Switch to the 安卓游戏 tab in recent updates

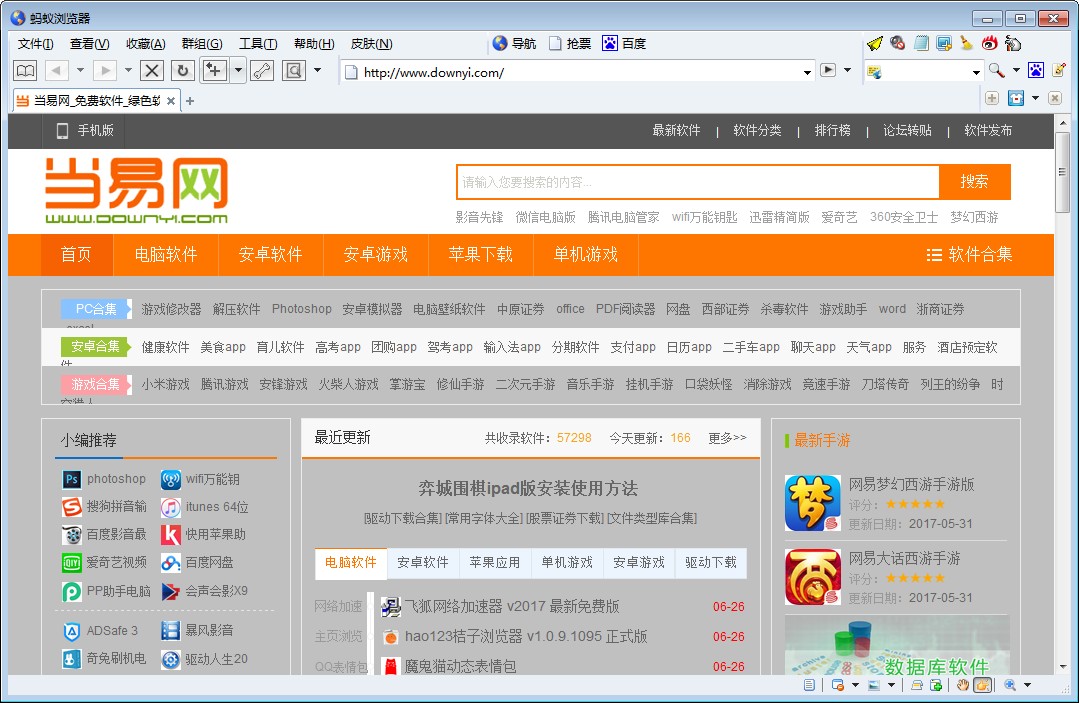pyautogui.click(x=639, y=563)
